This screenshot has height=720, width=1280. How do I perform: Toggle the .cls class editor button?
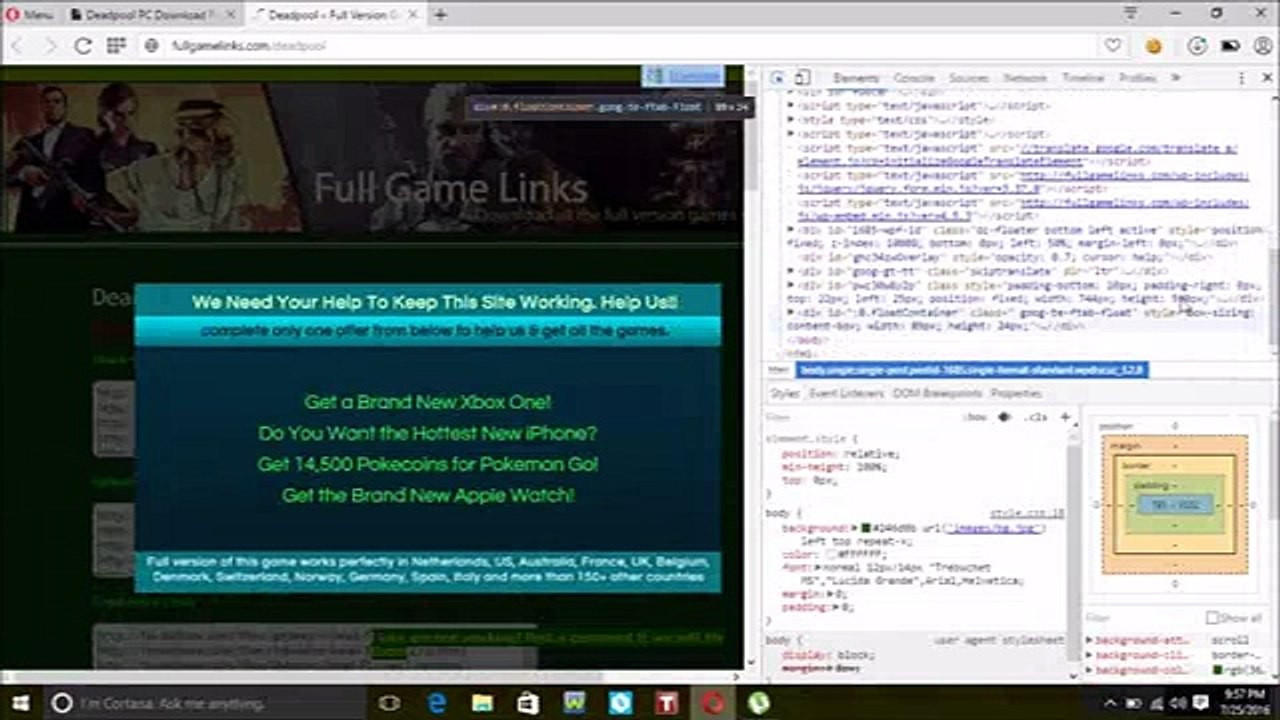pyautogui.click(x=1036, y=417)
